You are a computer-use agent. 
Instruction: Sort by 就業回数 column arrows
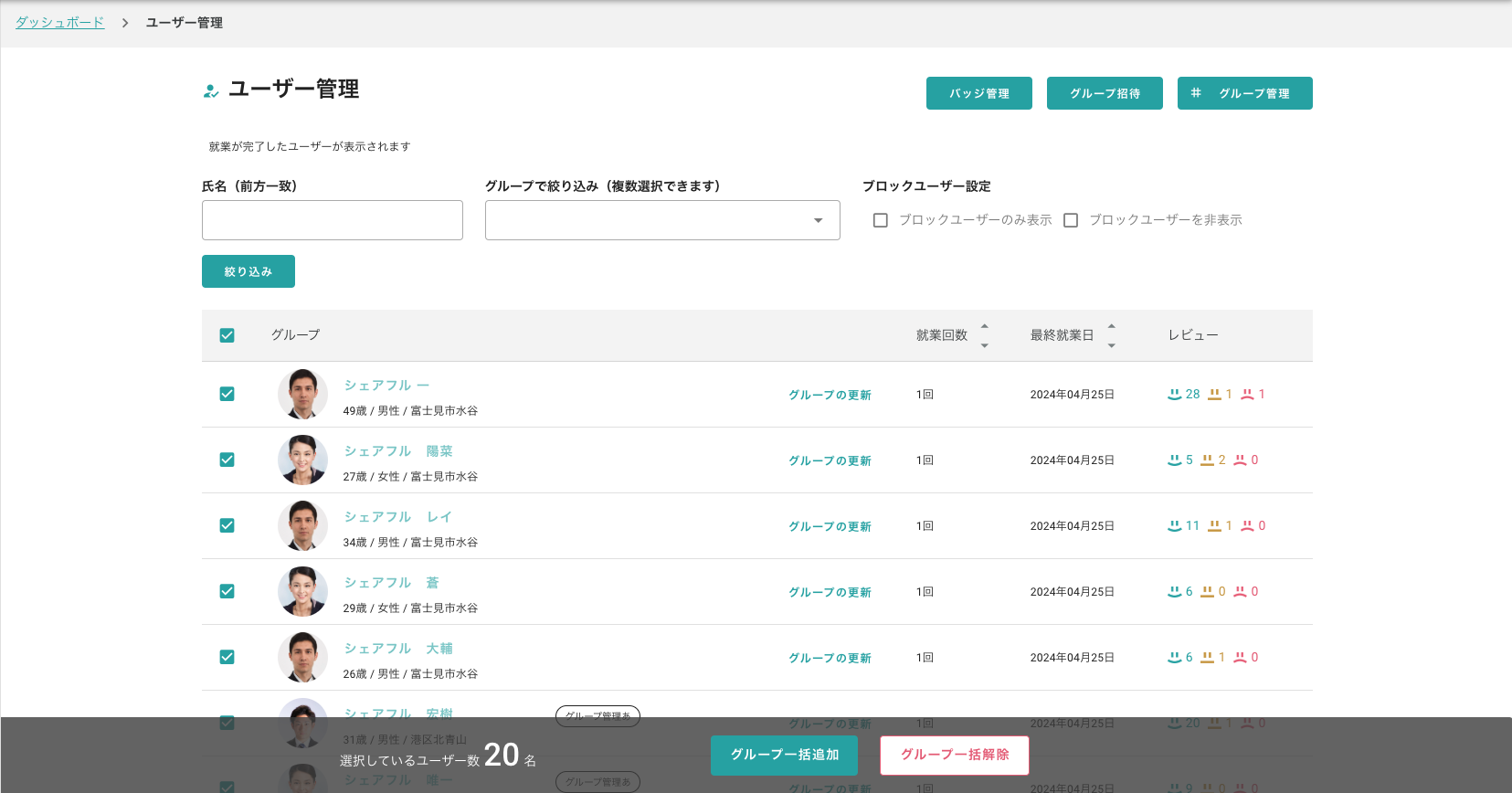(984, 335)
